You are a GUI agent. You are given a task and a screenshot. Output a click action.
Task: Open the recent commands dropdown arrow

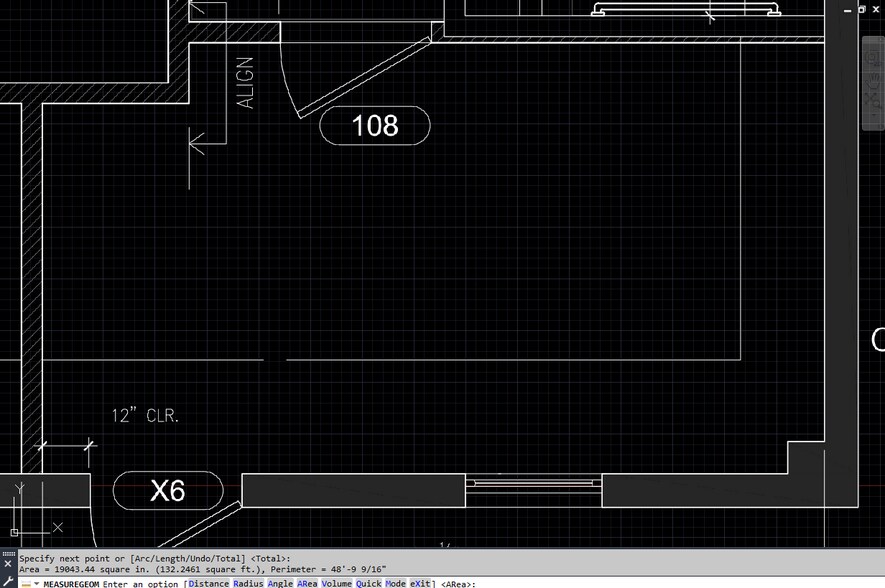tap(37, 583)
